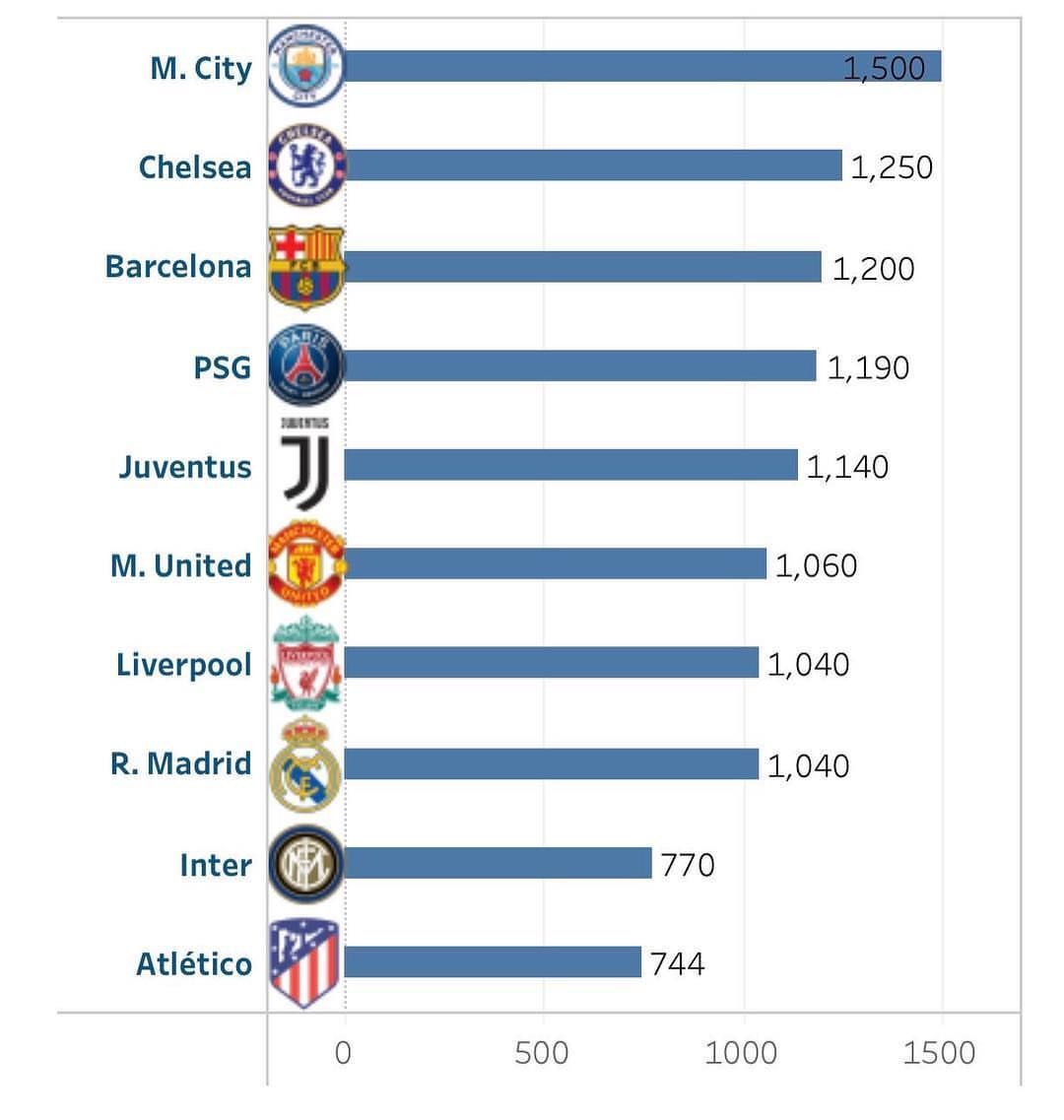Click the Barcelona team label
1064x1120 pixels.
(x=178, y=266)
